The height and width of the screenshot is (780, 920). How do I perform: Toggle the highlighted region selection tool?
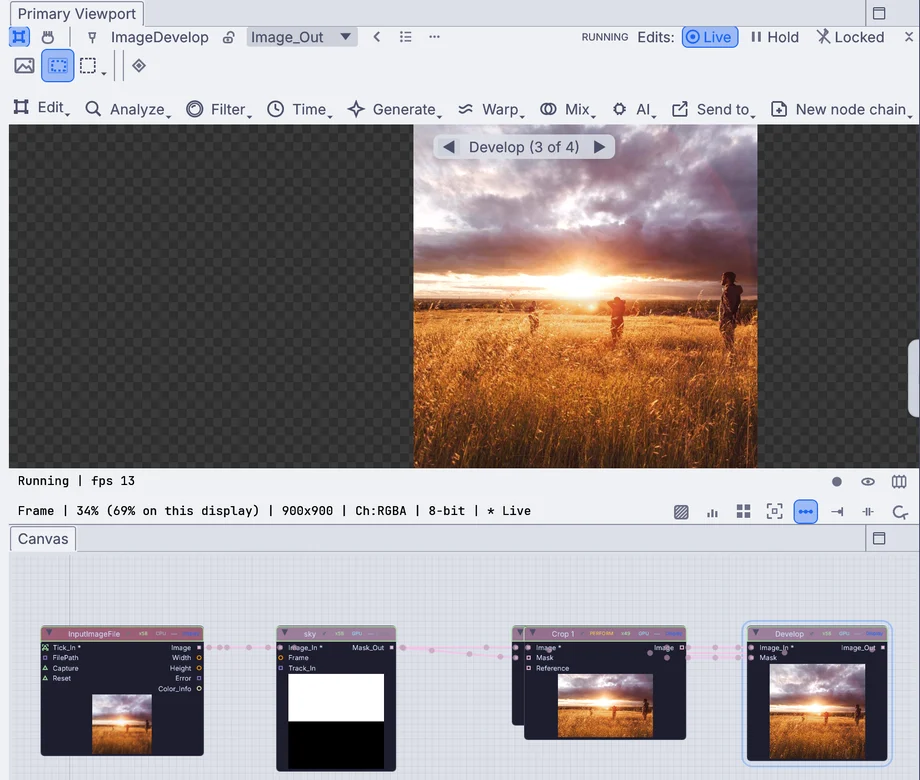58,66
